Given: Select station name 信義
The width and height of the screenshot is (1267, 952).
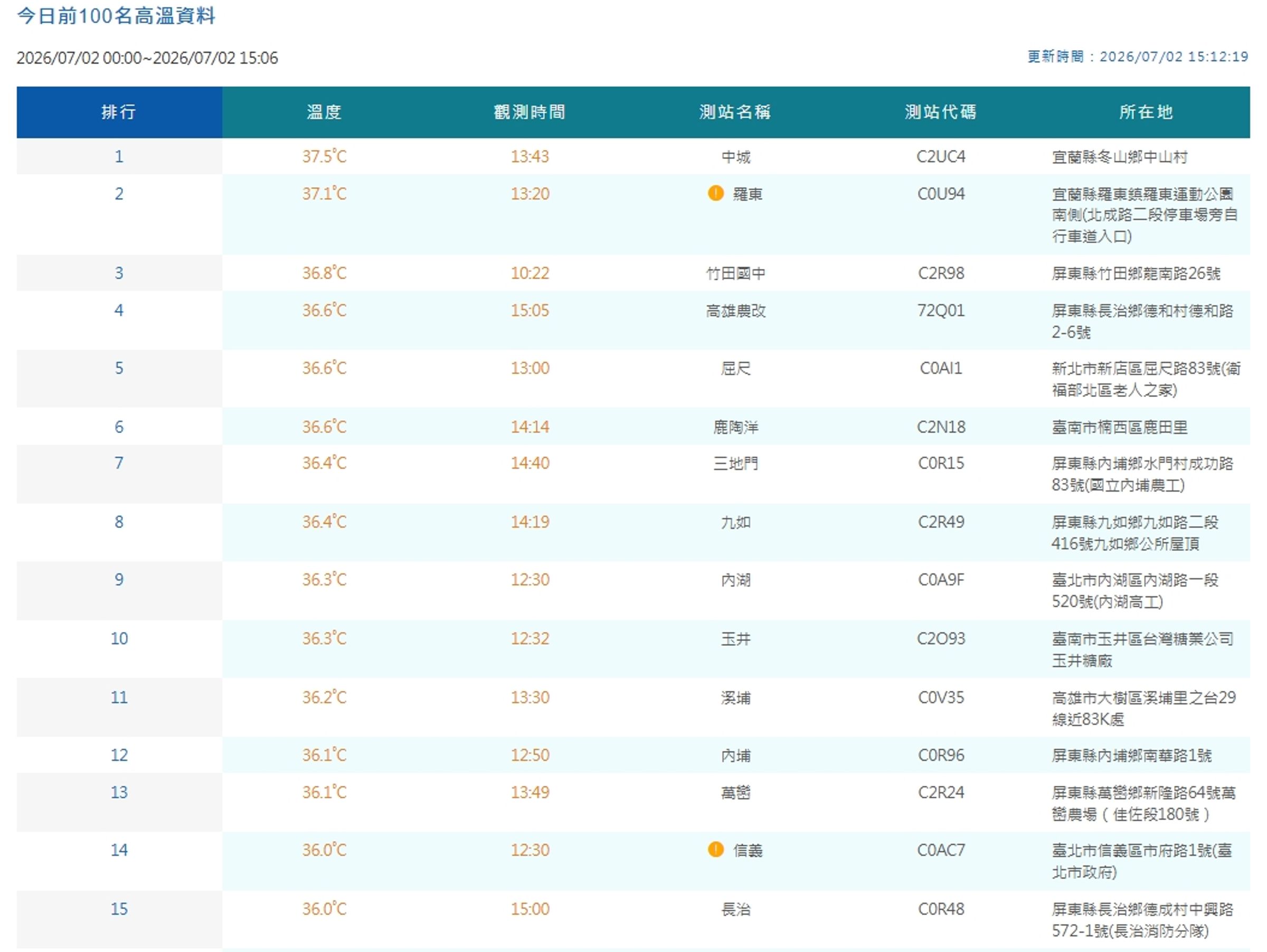Looking at the screenshot, I should tap(748, 850).
